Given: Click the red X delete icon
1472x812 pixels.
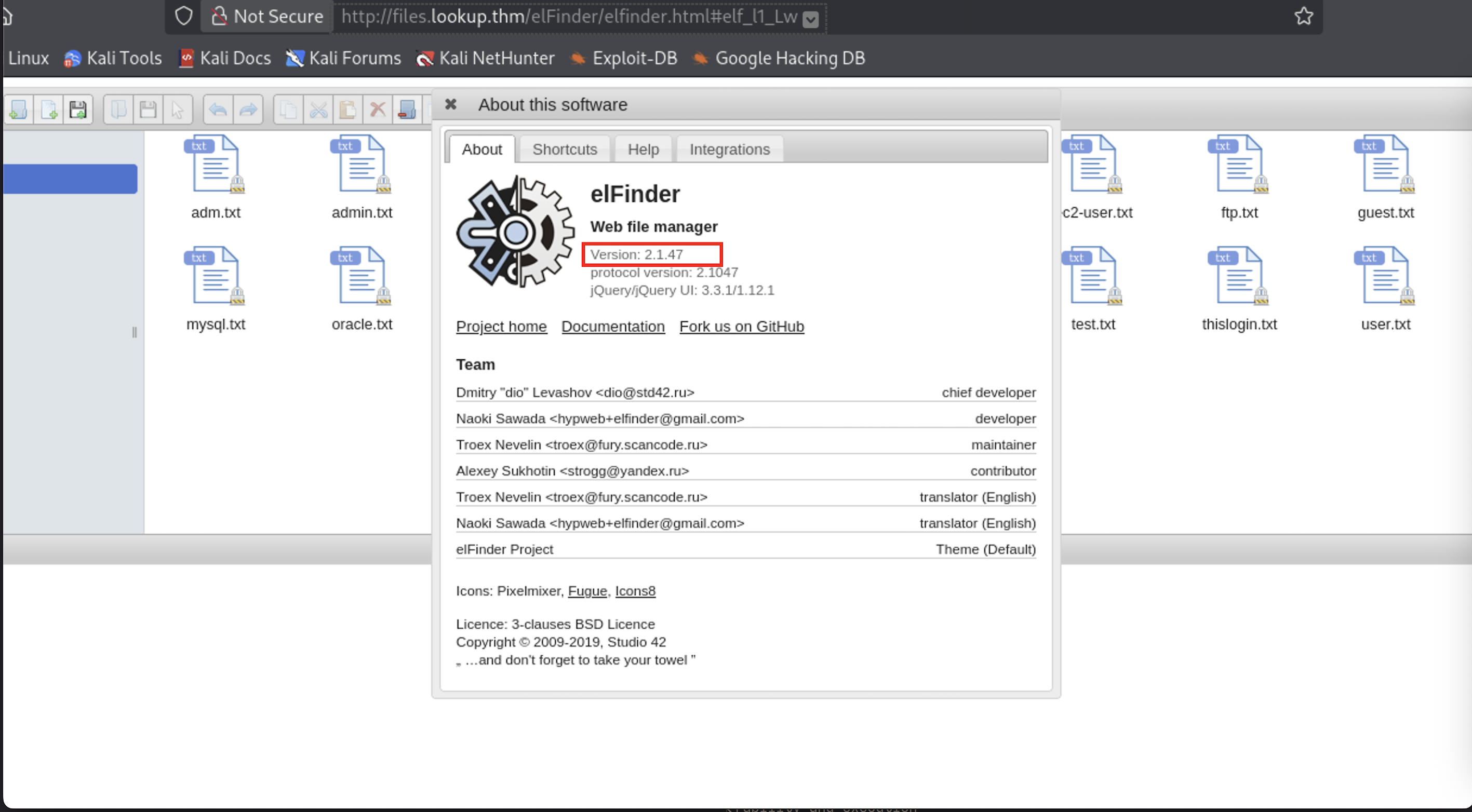Looking at the screenshot, I should [378, 109].
